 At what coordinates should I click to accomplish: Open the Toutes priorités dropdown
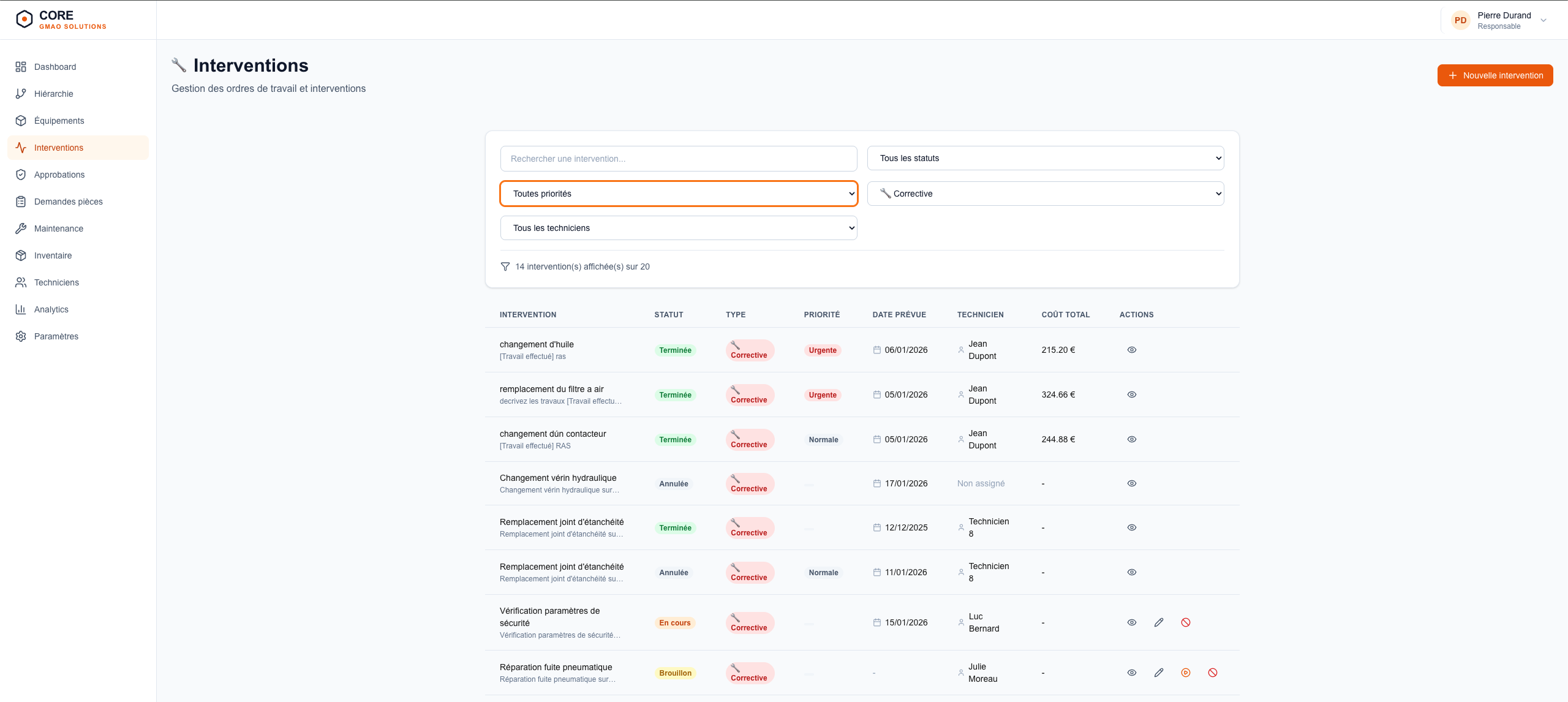click(x=679, y=194)
